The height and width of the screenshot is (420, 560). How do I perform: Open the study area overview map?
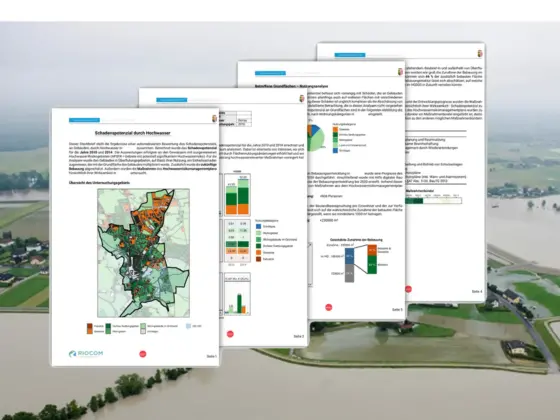[x=144, y=253]
